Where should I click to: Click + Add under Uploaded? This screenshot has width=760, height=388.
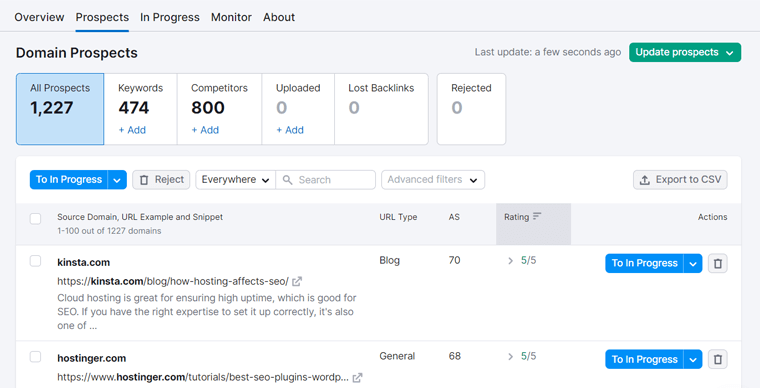click(x=290, y=130)
